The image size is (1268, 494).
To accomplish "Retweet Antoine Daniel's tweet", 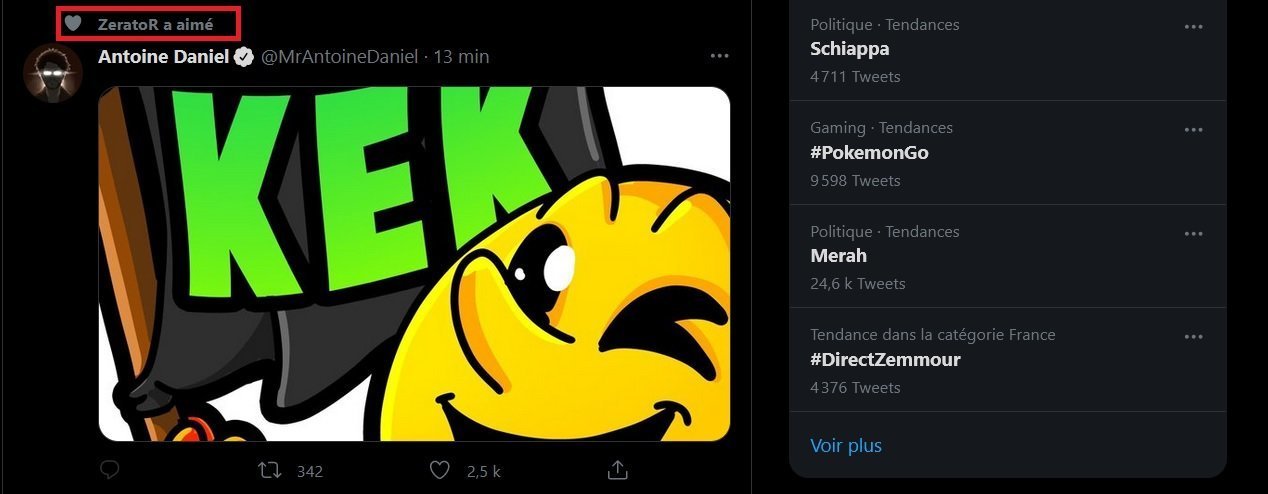I will 267,470.
